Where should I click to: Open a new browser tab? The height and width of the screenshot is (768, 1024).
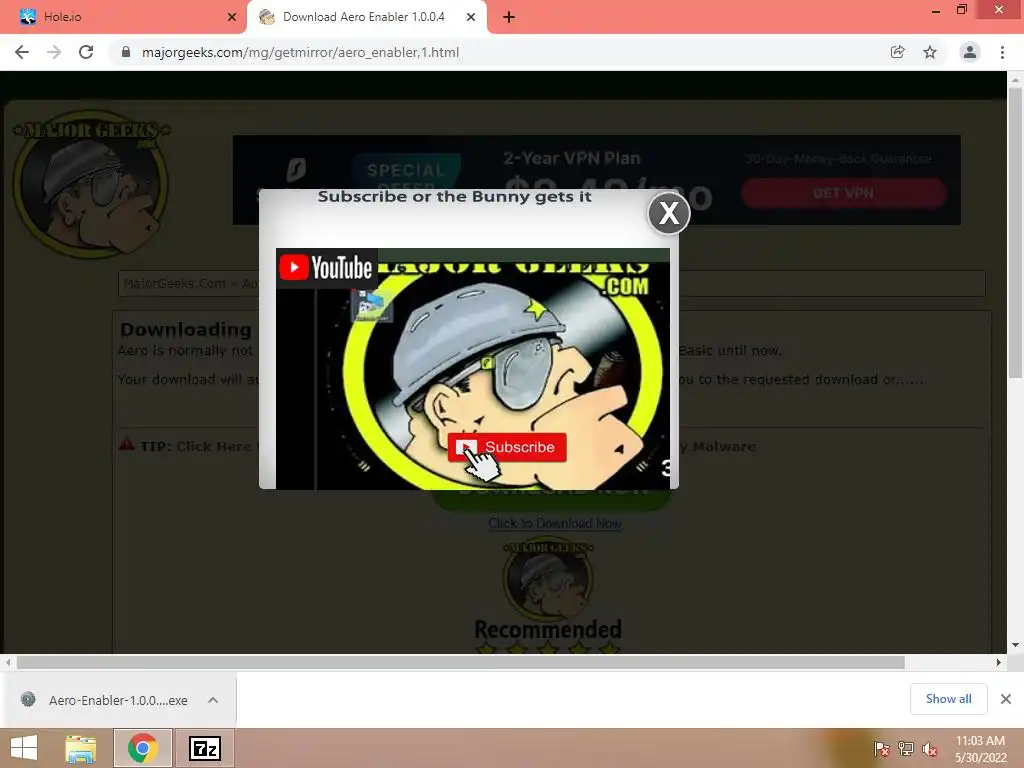[x=509, y=17]
